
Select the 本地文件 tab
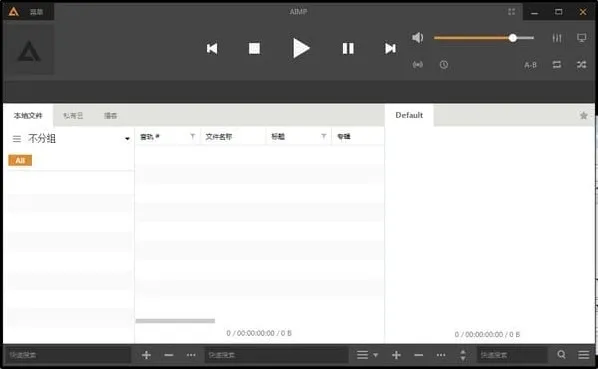[x=28, y=116]
